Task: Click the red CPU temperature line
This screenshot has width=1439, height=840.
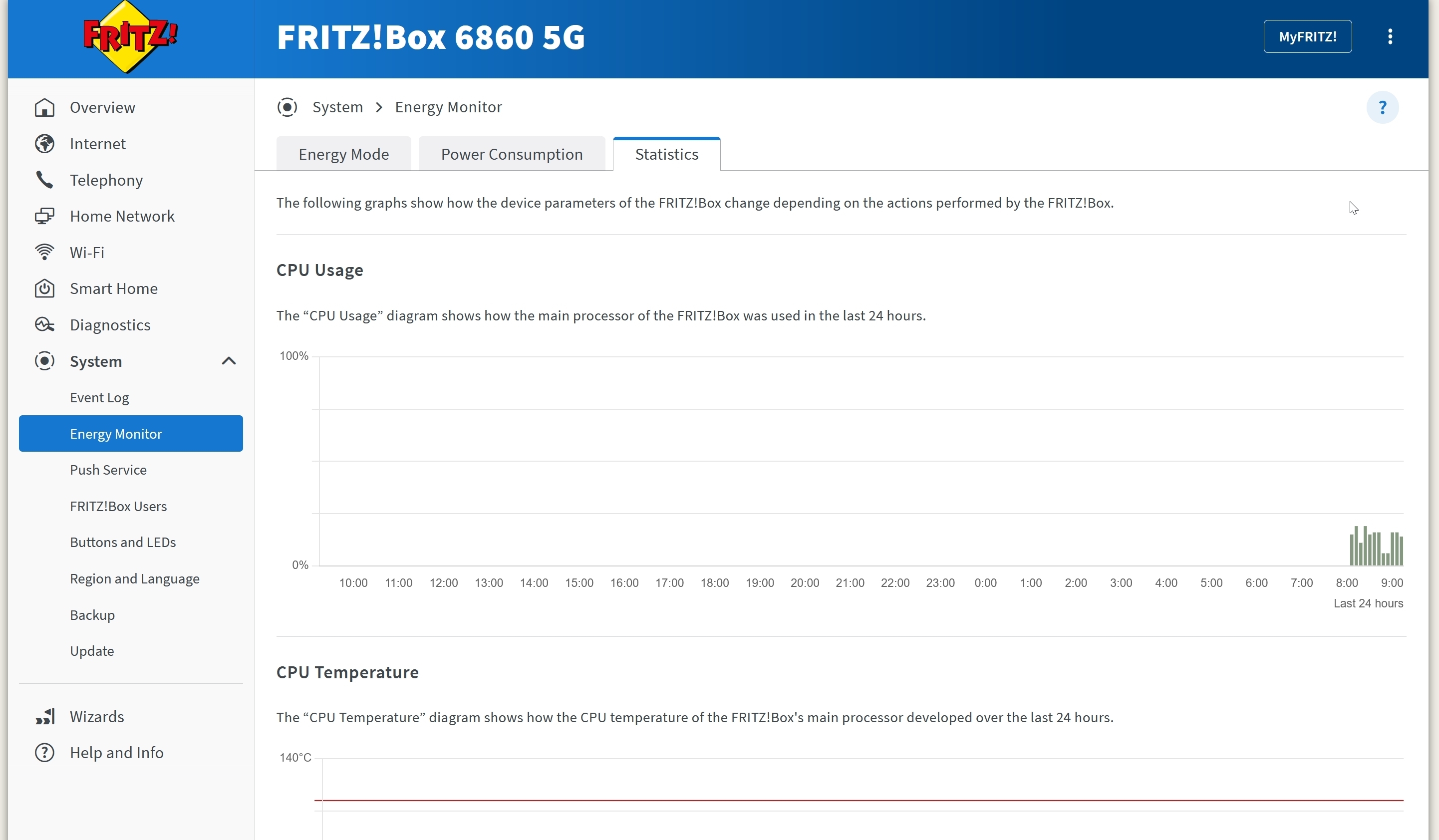Action: pyautogui.click(x=859, y=801)
